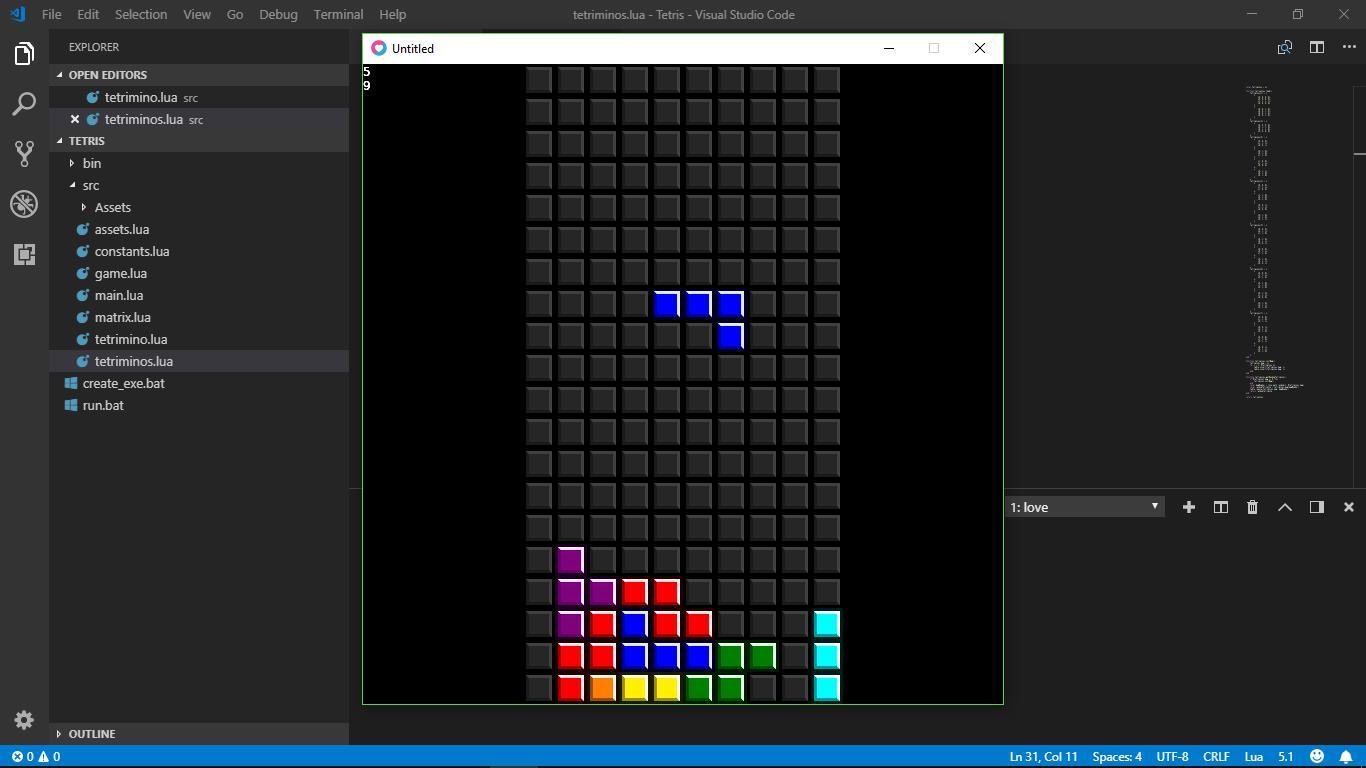
Task: Split the terminal panel
Action: tap(1221, 507)
